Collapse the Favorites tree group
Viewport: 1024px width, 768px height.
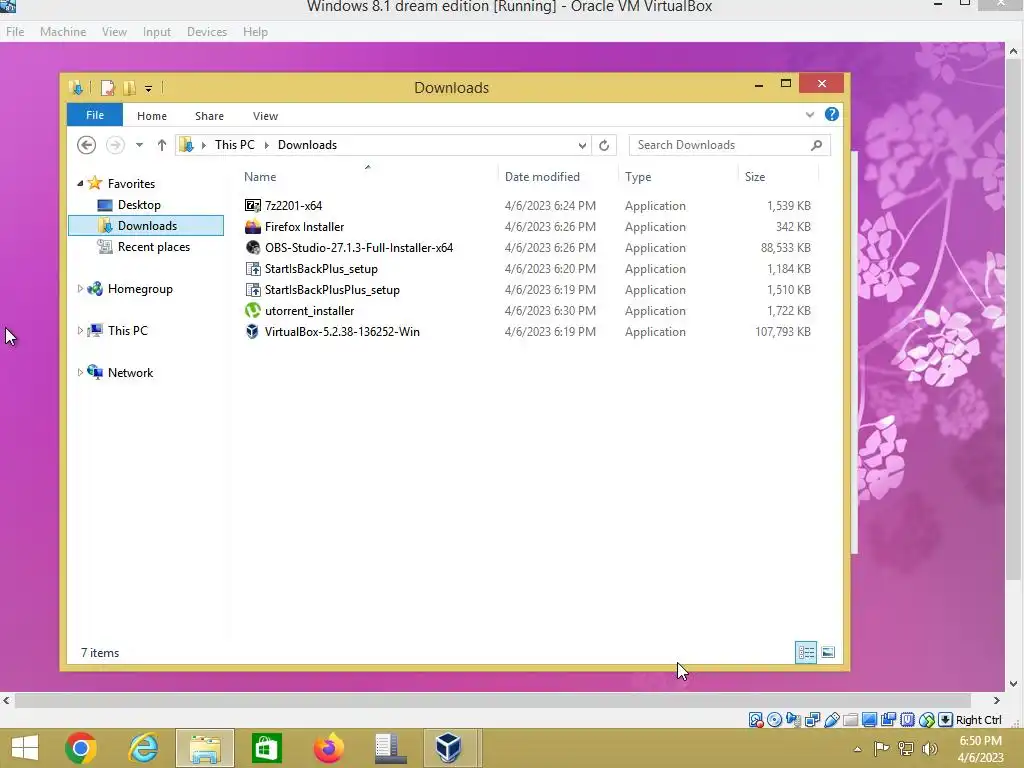(80, 184)
